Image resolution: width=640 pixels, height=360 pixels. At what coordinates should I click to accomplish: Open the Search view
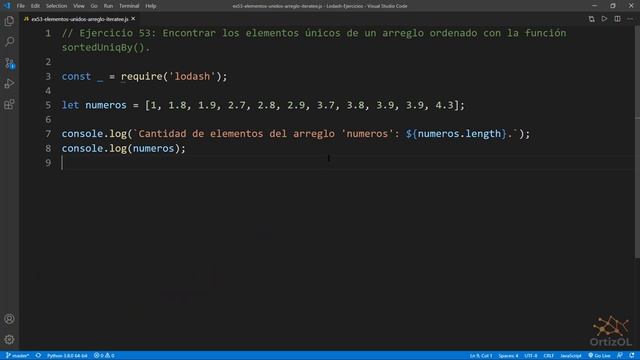[x=9, y=42]
